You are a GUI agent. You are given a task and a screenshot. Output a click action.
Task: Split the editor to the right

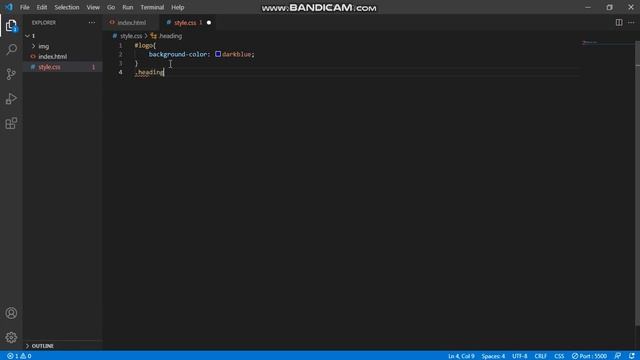pos(619,22)
